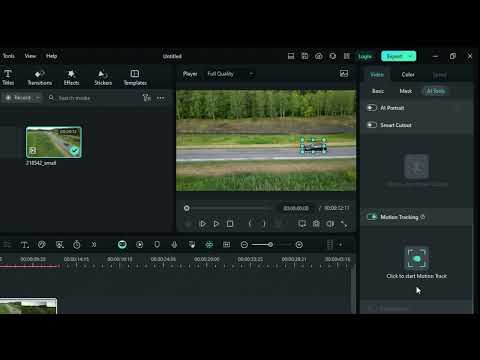The width and height of the screenshot is (480, 360).
Task: Click the voiceover microphone icon
Action: click(174, 245)
